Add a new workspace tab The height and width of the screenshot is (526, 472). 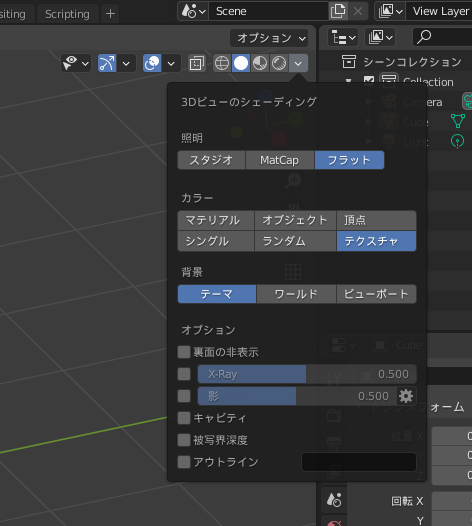(110, 14)
